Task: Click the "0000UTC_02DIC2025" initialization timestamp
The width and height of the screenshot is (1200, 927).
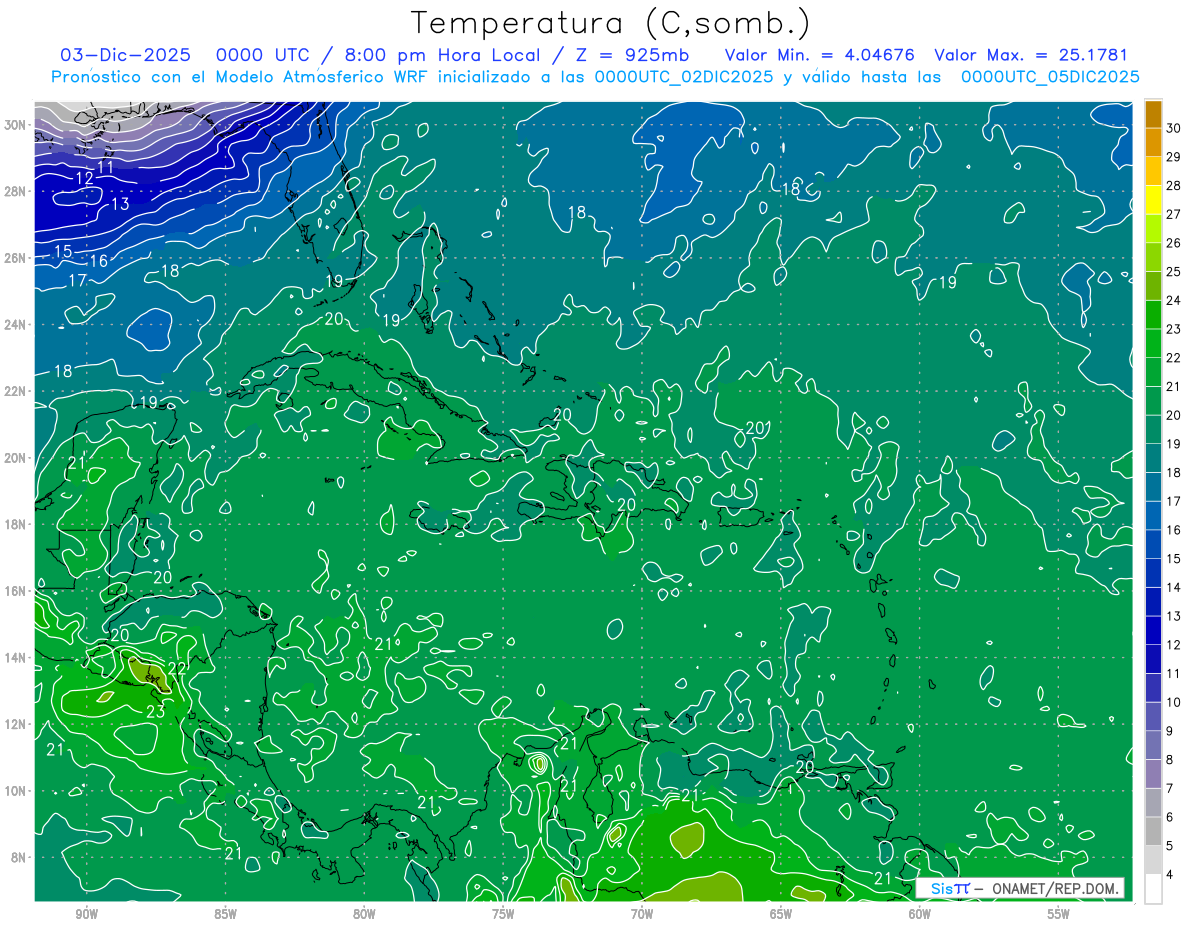Action: point(683,77)
